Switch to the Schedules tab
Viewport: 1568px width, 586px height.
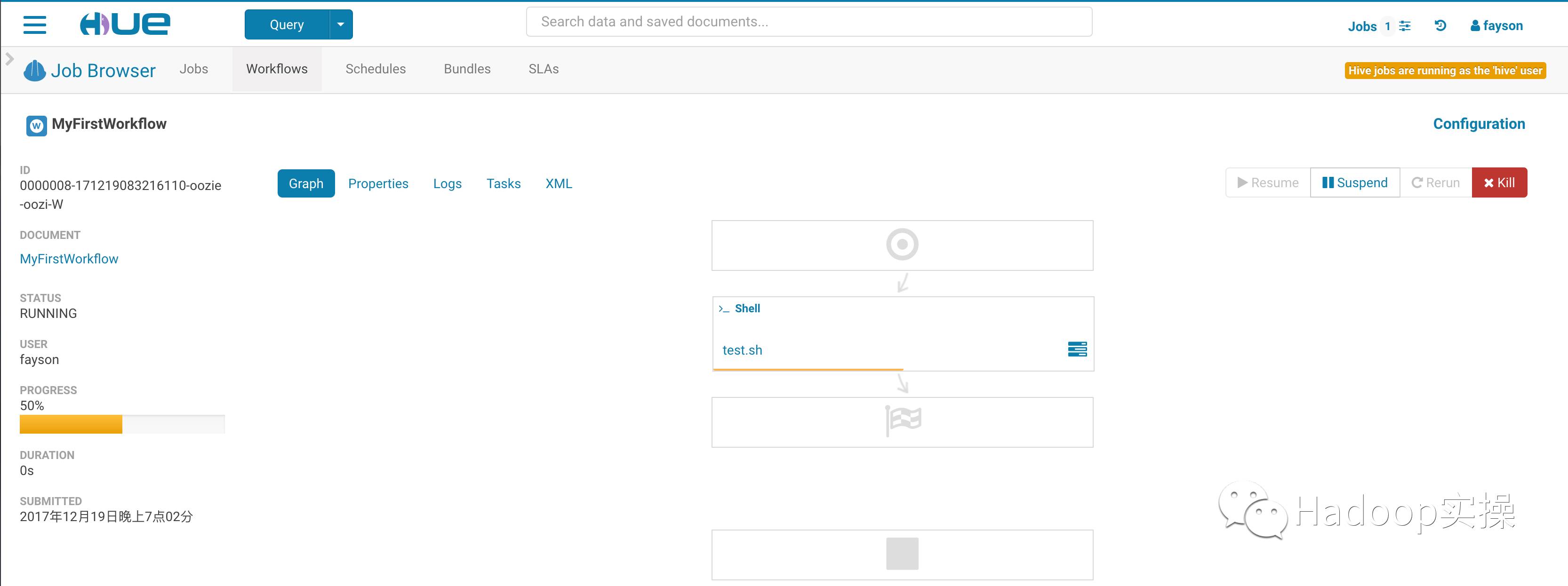click(375, 70)
